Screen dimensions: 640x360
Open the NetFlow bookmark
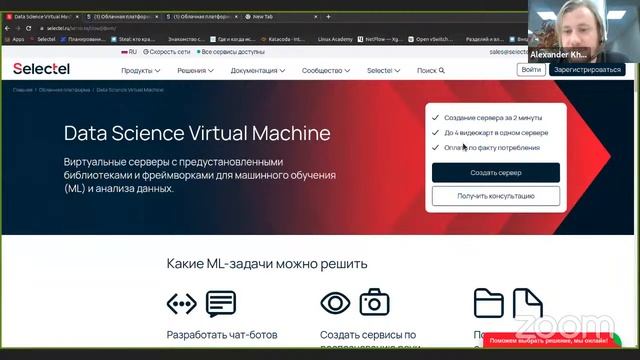click(x=380, y=39)
